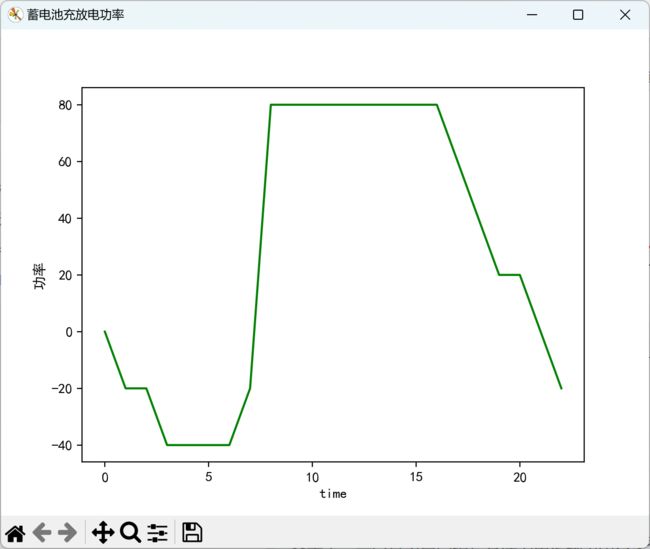Click x-axis tick label 15
Viewport: 650px width, 549px height.
tap(416, 477)
